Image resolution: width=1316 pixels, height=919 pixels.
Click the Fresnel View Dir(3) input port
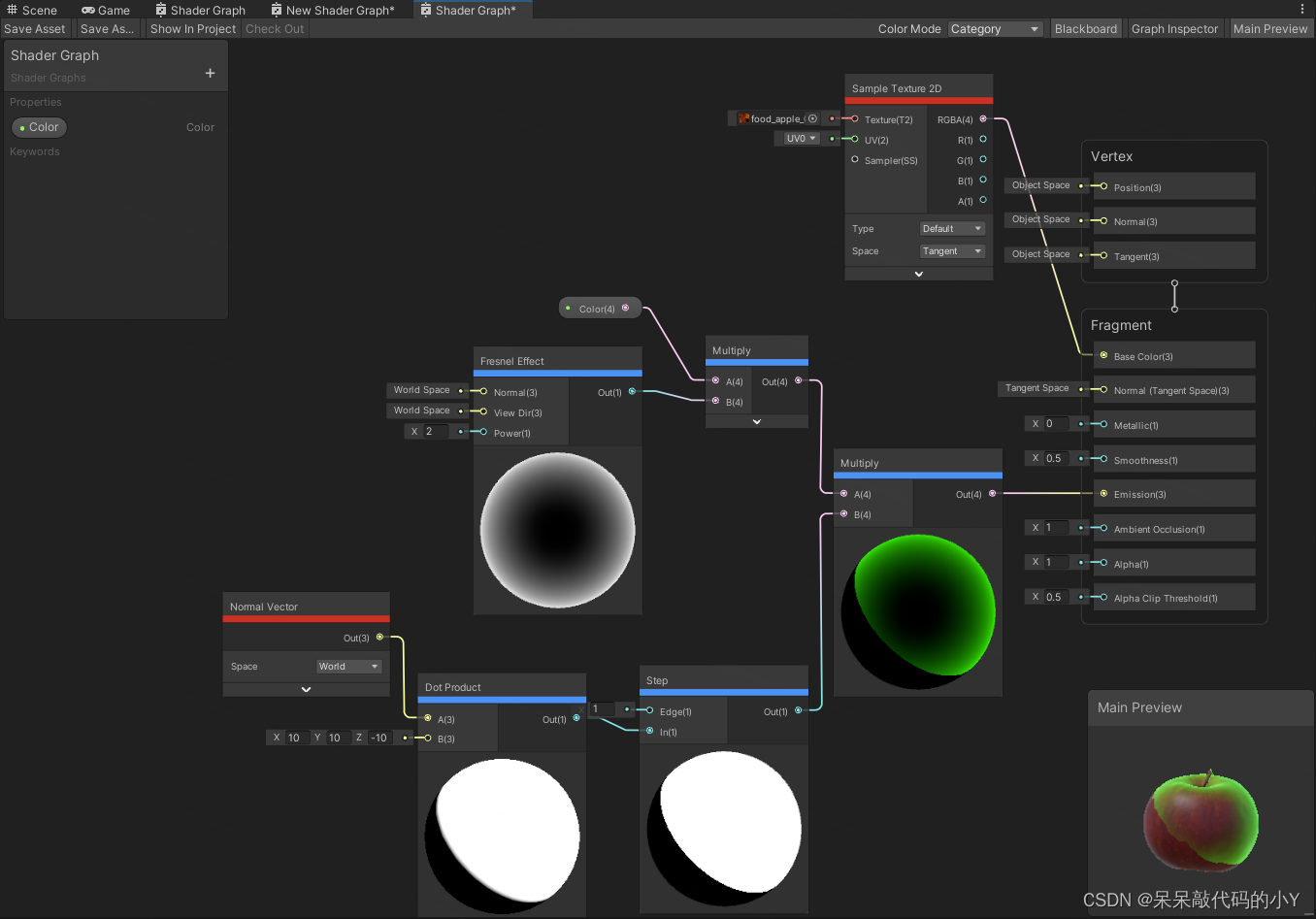484,411
